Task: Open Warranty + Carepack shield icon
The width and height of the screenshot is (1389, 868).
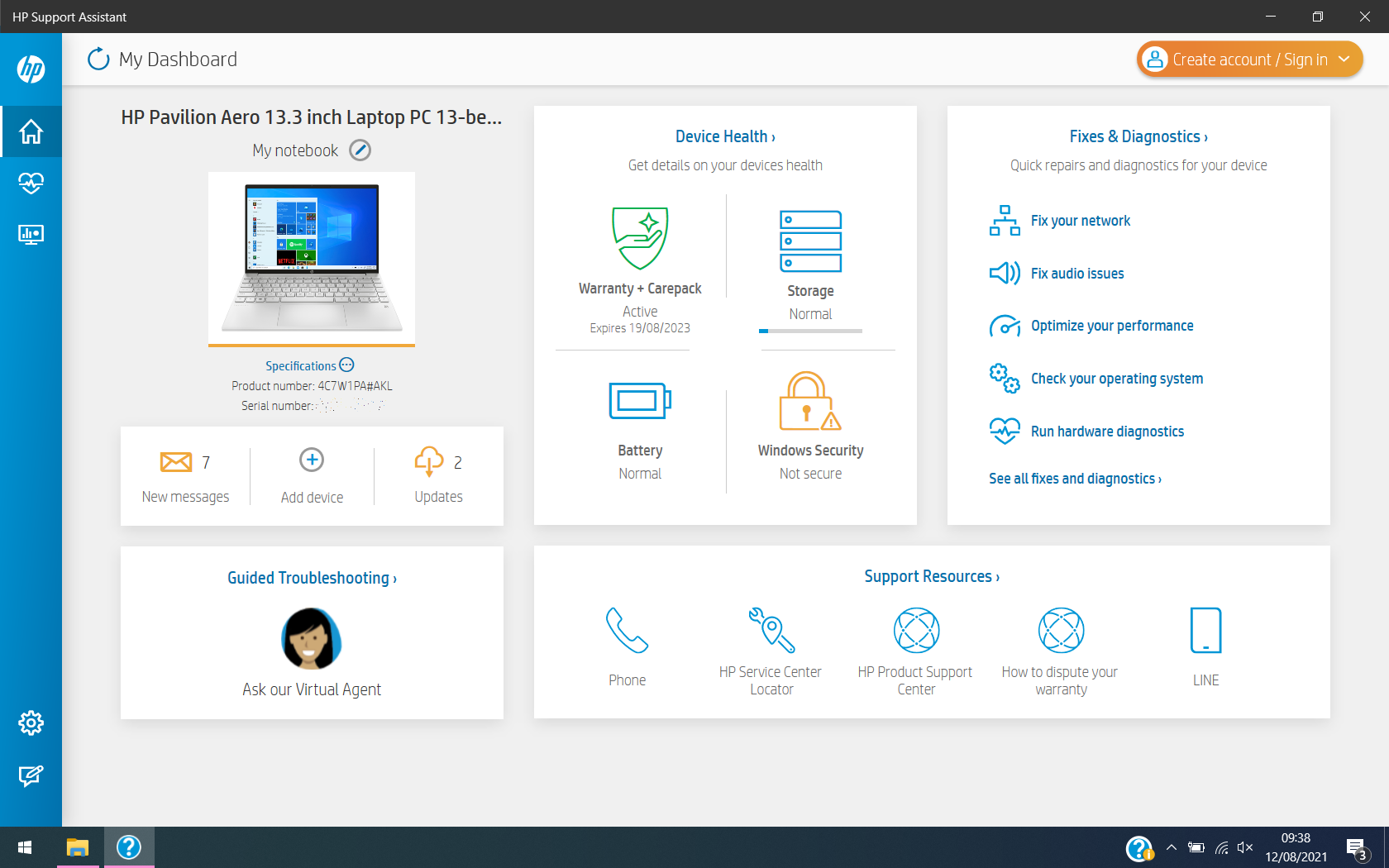Action: coord(640,238)
